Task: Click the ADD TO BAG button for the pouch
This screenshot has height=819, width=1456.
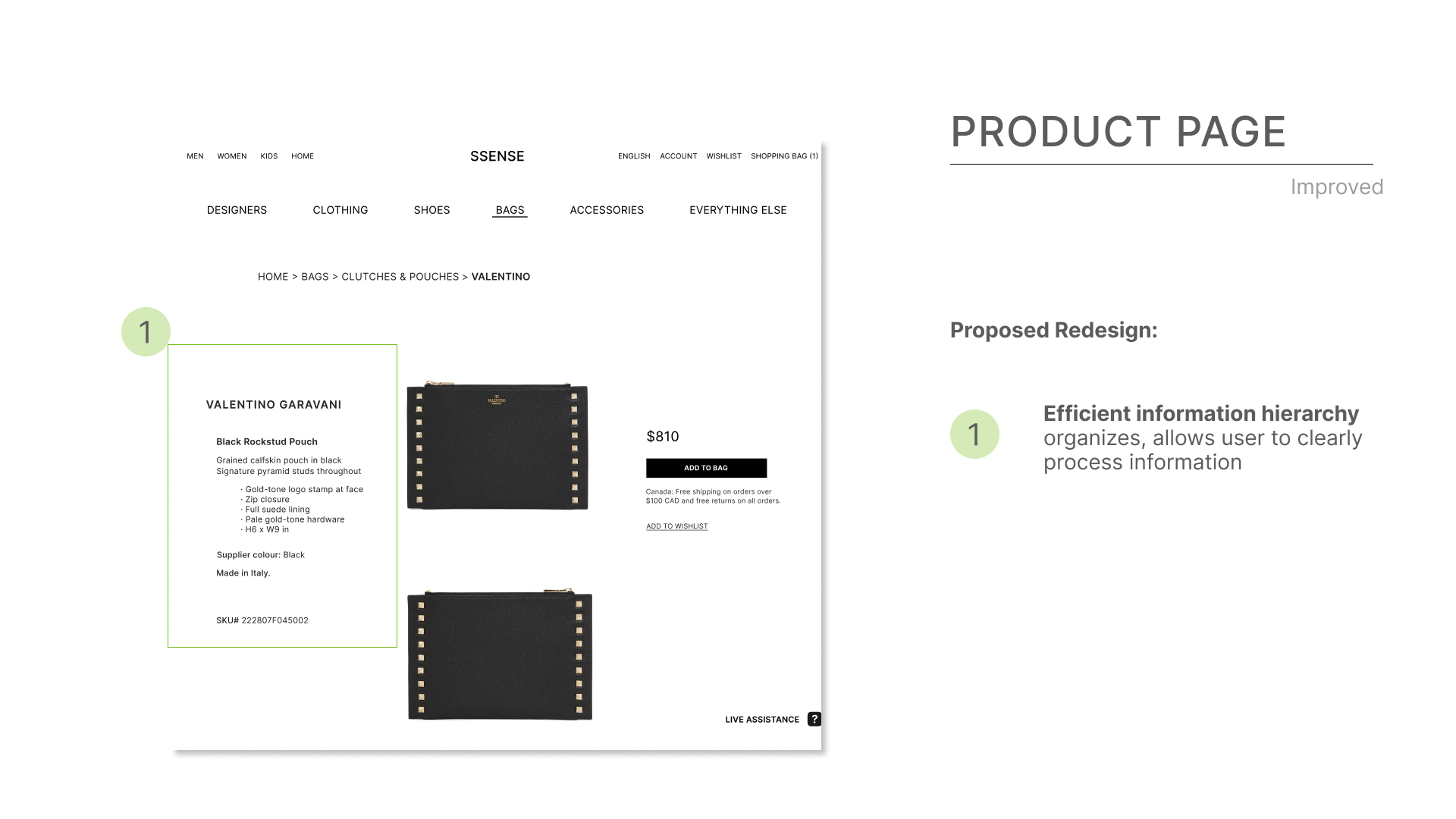Action: point(706,468)
